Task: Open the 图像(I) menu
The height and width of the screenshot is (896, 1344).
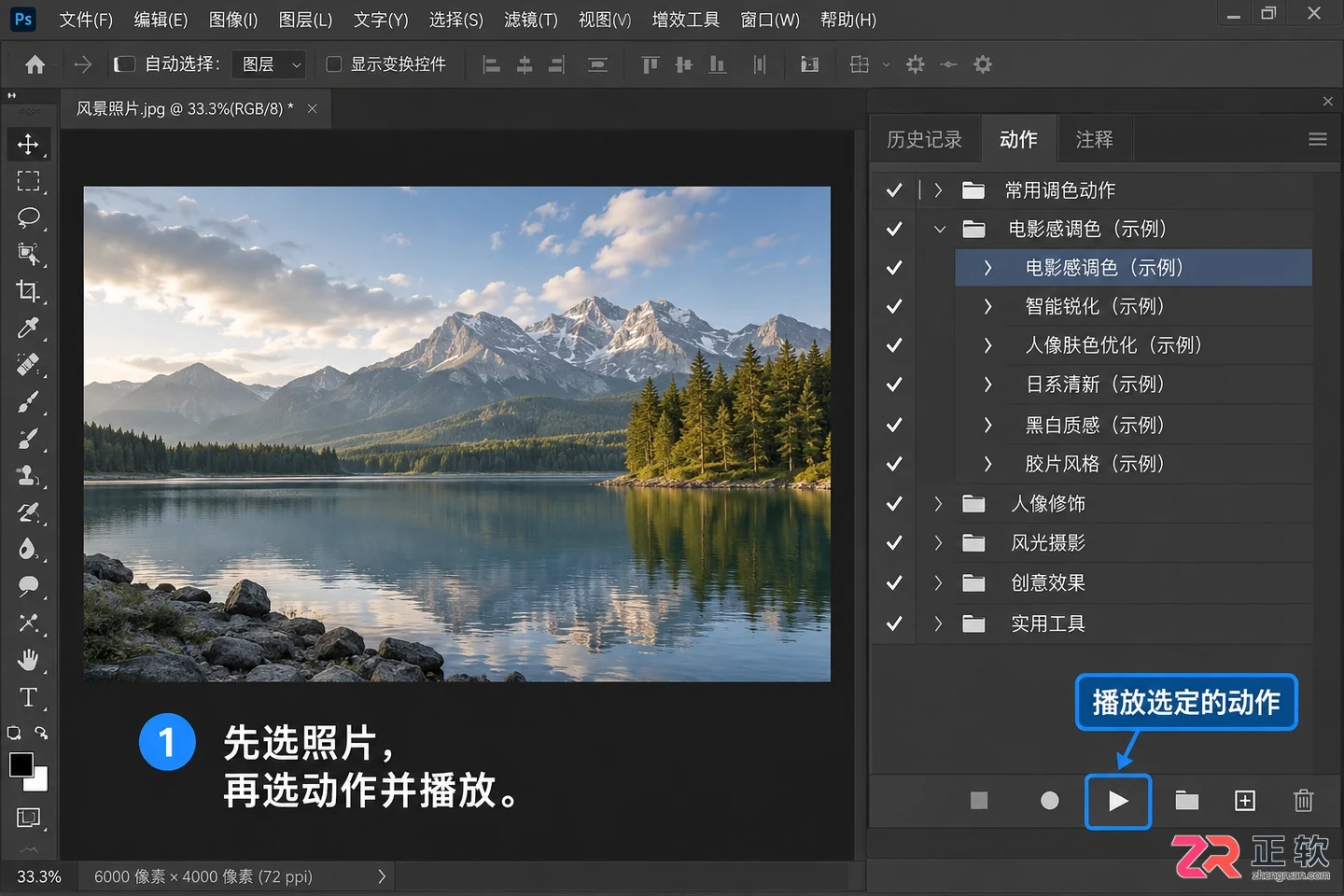Action: [233, 20]
